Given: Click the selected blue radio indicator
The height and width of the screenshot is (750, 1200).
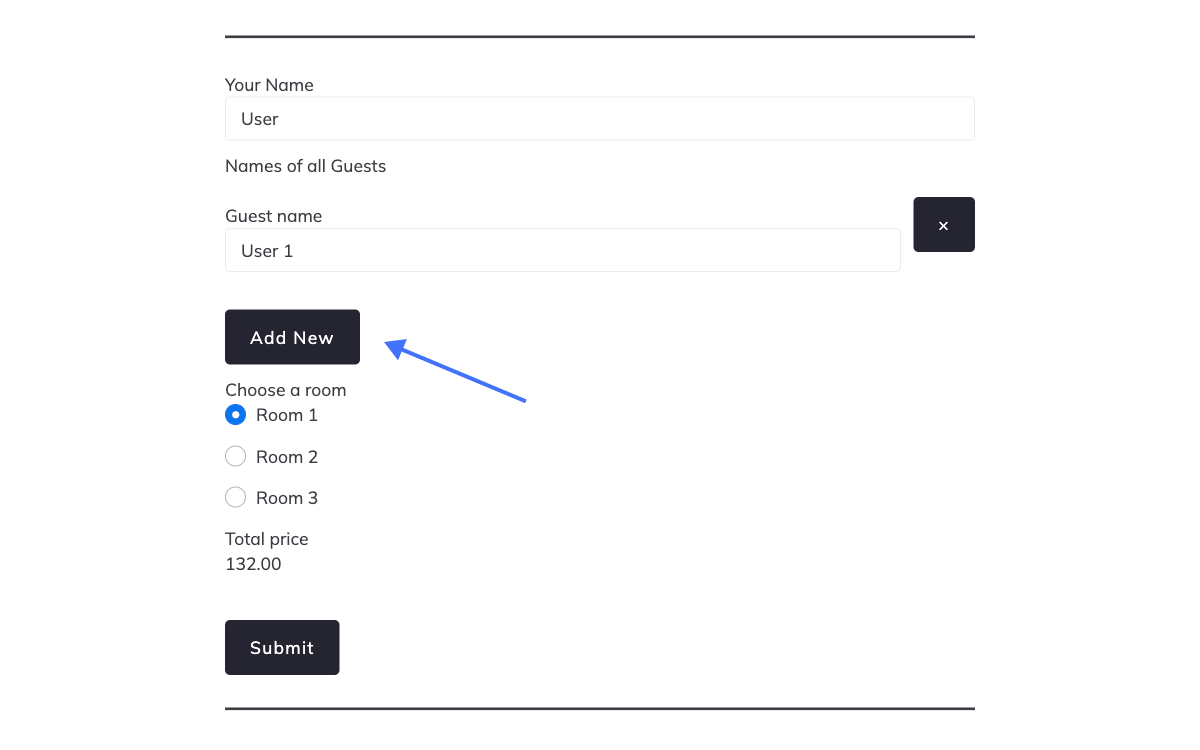Looking at the screenshot, I should tap(235, 414).
